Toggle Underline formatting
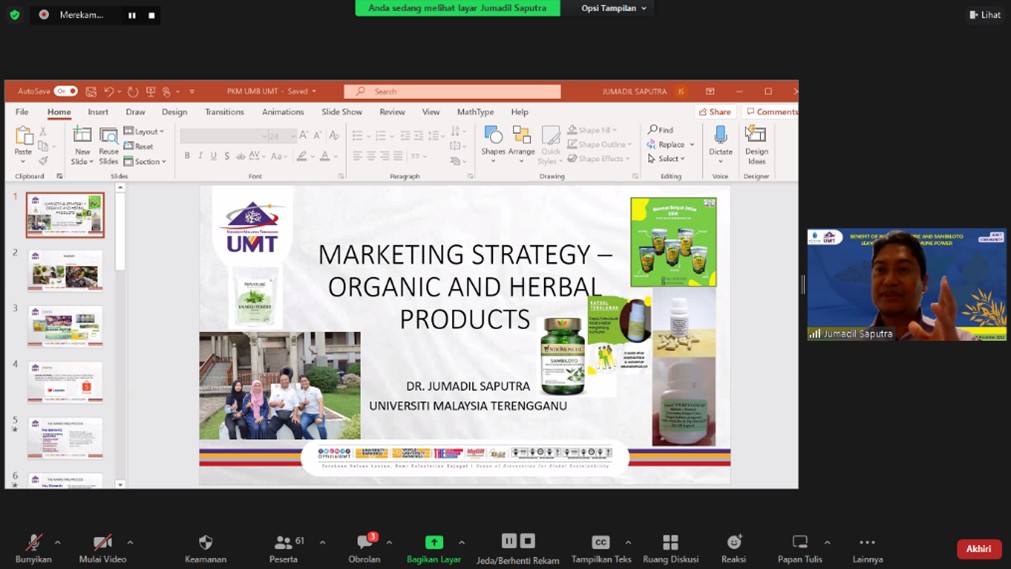 coord(213,155)
